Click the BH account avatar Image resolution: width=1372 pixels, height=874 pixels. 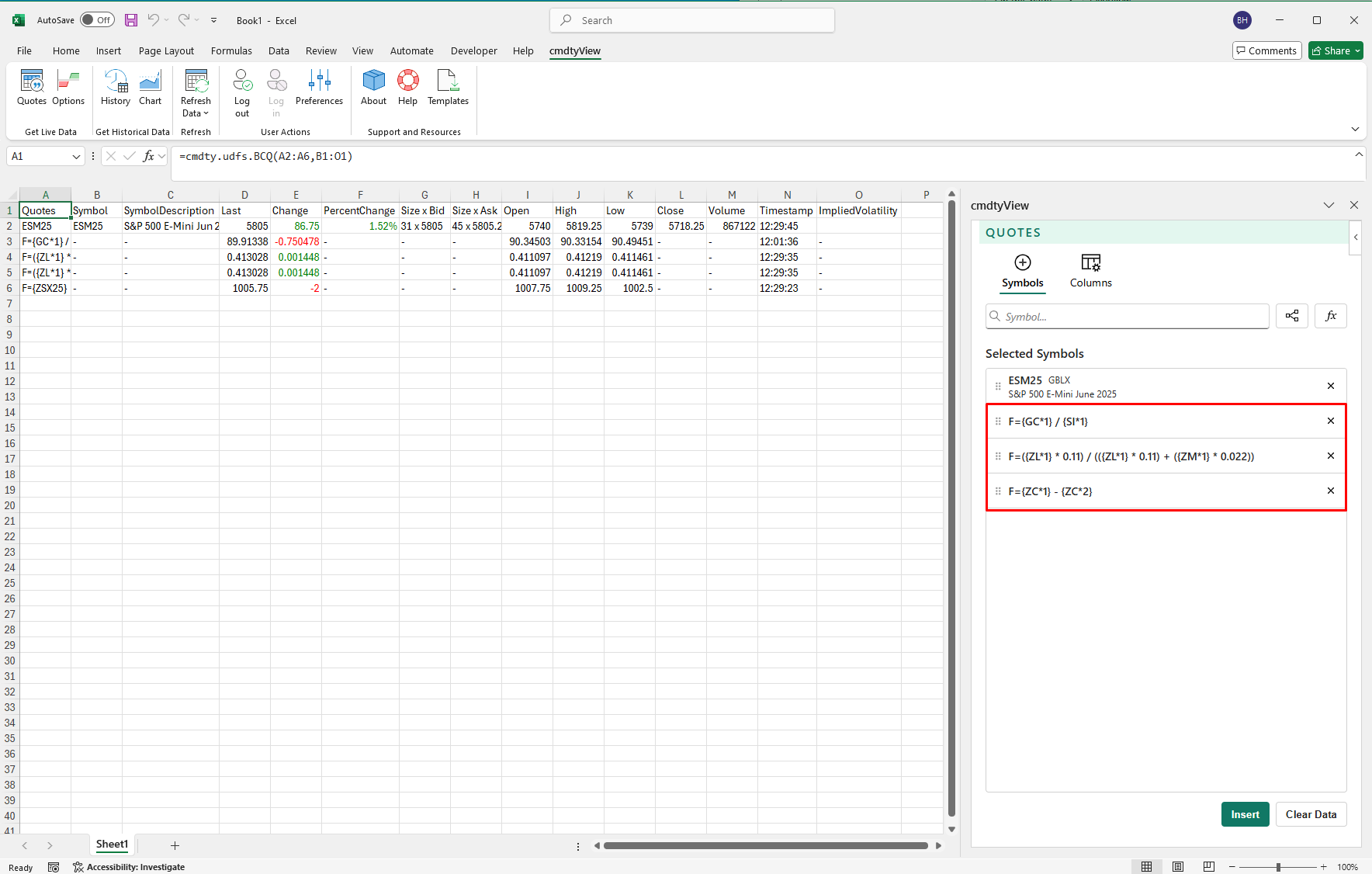click(1242, 20)
